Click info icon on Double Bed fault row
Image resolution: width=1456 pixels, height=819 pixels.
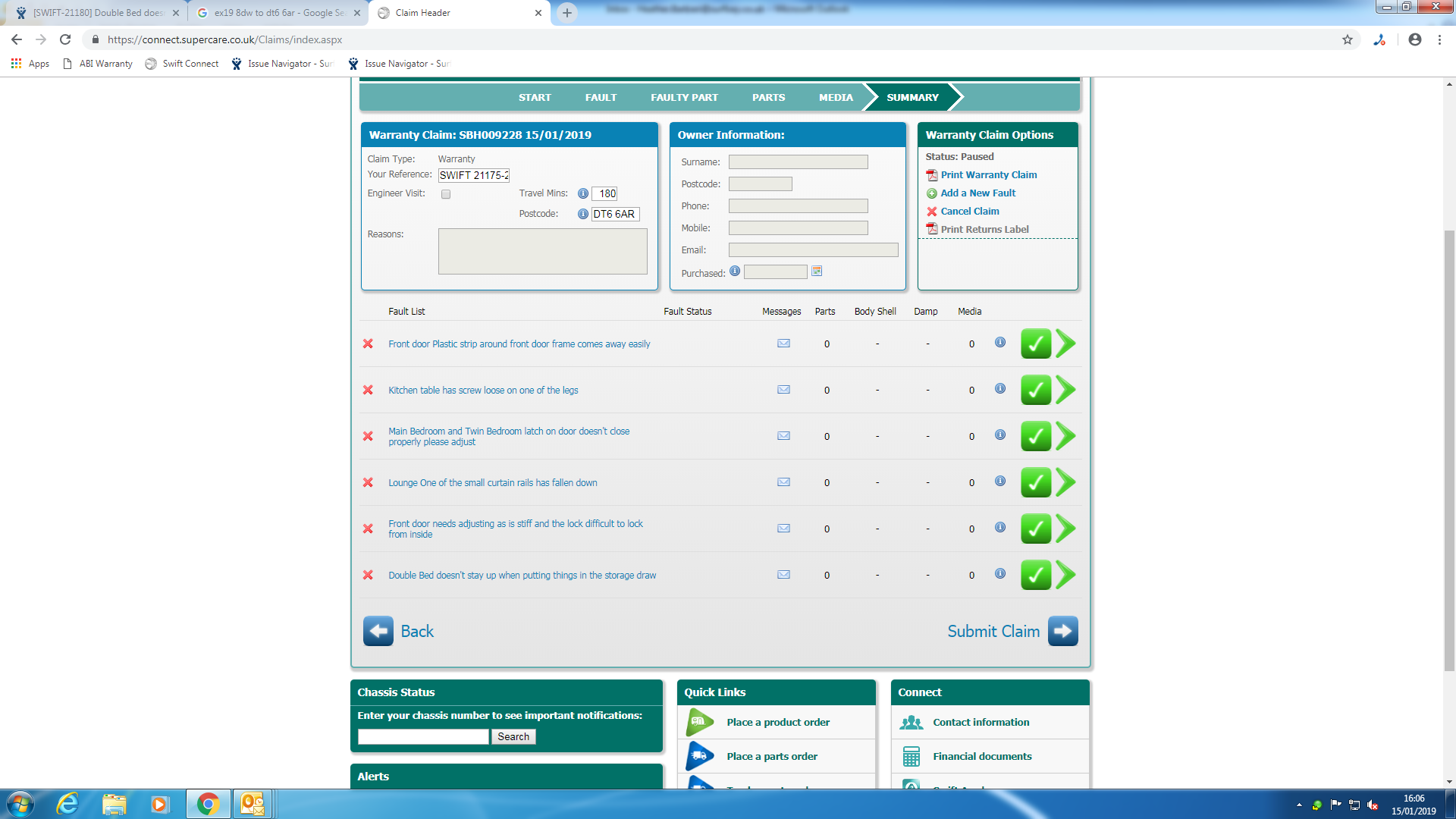(1000, 574)
